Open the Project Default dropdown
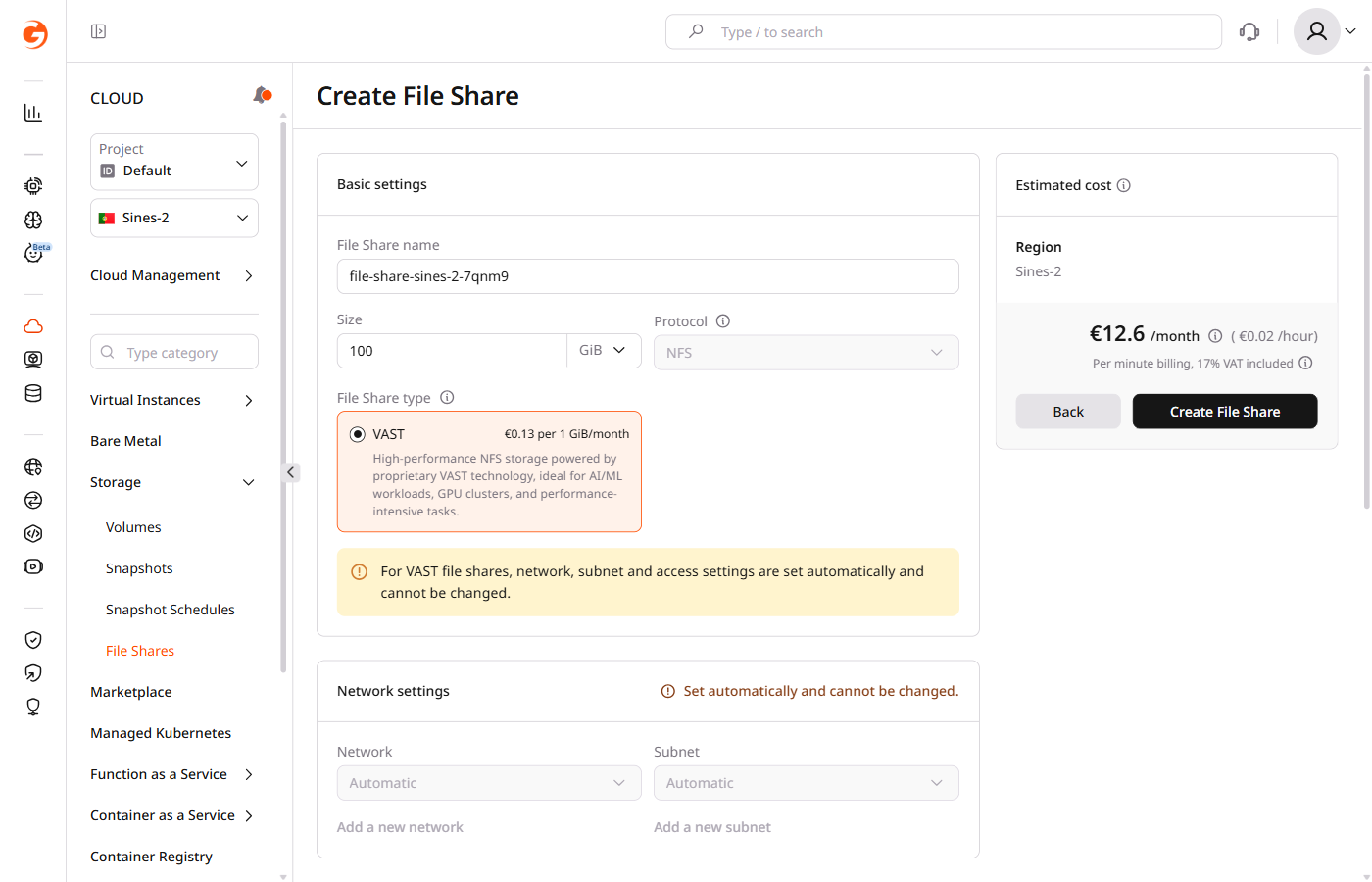 point(174,162)
